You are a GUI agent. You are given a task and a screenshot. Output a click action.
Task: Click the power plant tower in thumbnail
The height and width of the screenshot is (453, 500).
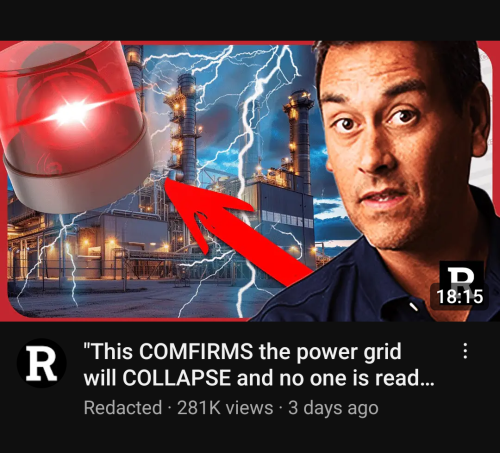point(186,127)
